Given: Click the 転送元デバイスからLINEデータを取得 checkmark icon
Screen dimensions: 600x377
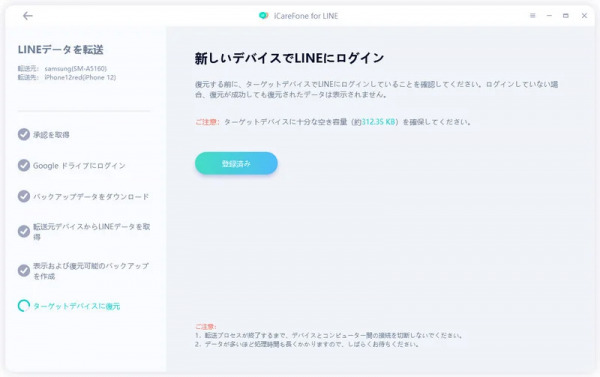Looking at the screenshot, I should click(24, 232).
